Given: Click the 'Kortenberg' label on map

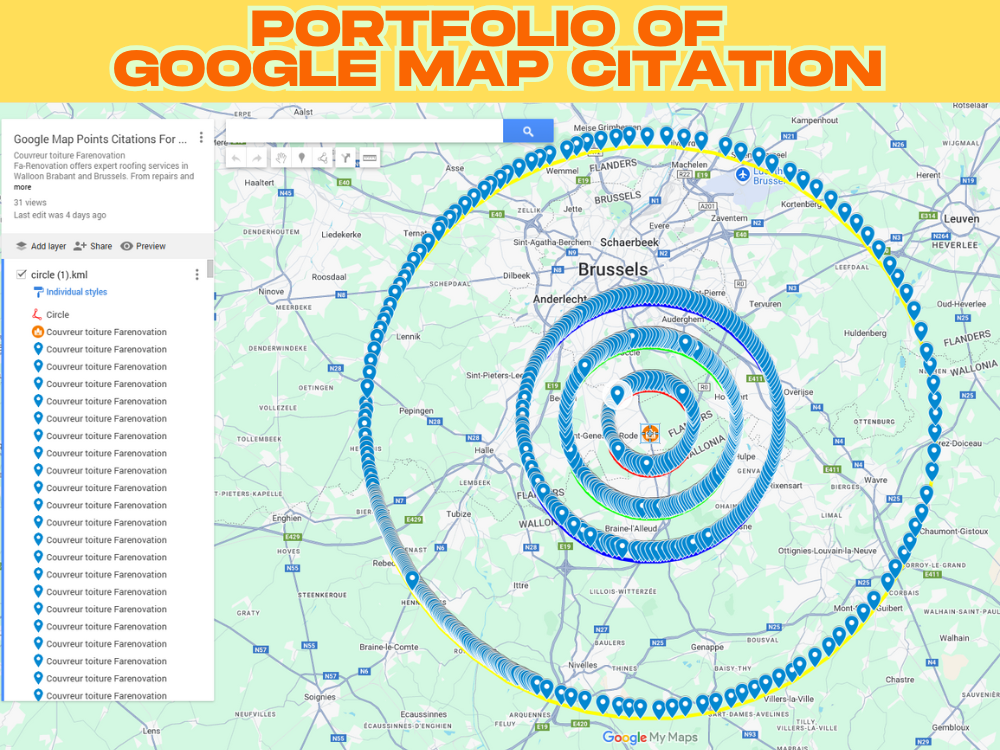Looking at the screenshot, I should [x=801, y=204].
